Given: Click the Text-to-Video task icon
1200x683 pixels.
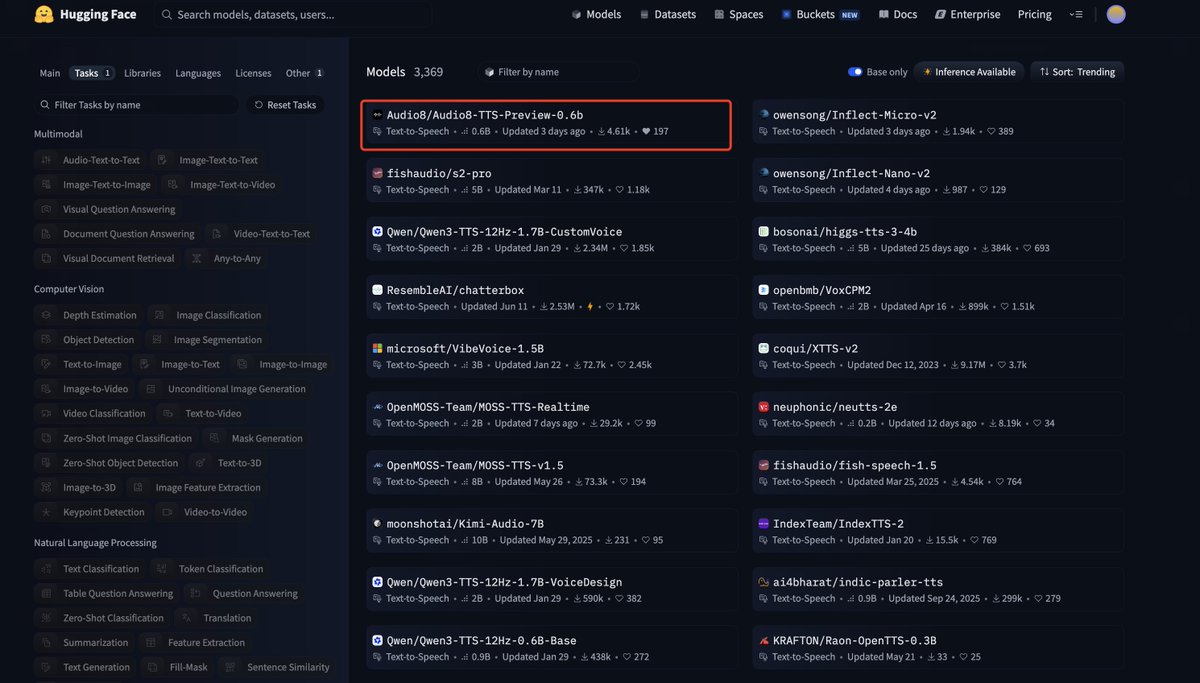Looking at the screenshot, I should coord(168,414).
